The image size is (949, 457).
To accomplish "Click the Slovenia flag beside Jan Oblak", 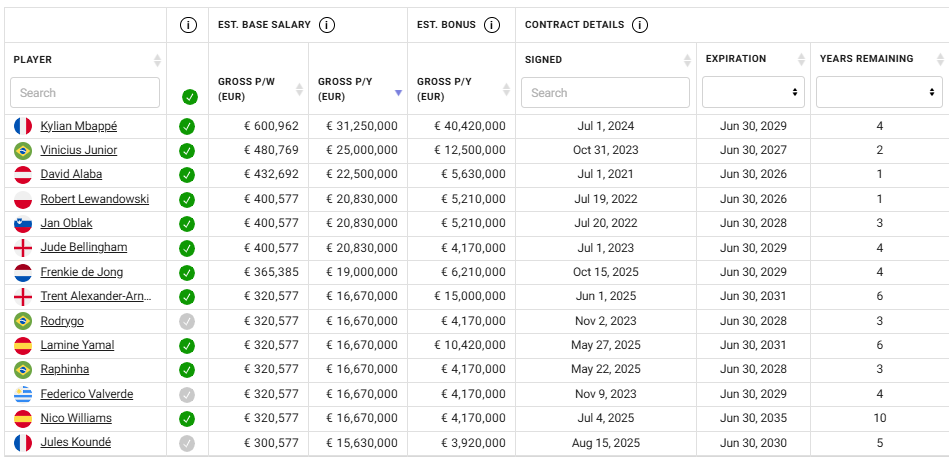I will point(23,224).
